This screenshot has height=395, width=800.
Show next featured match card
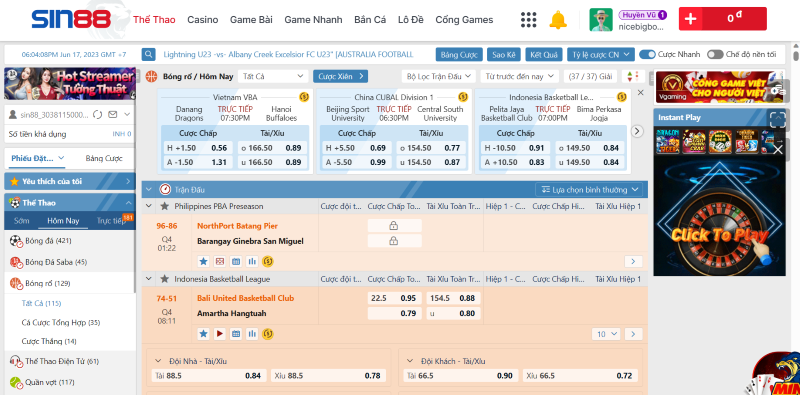(x=637, y=131)
